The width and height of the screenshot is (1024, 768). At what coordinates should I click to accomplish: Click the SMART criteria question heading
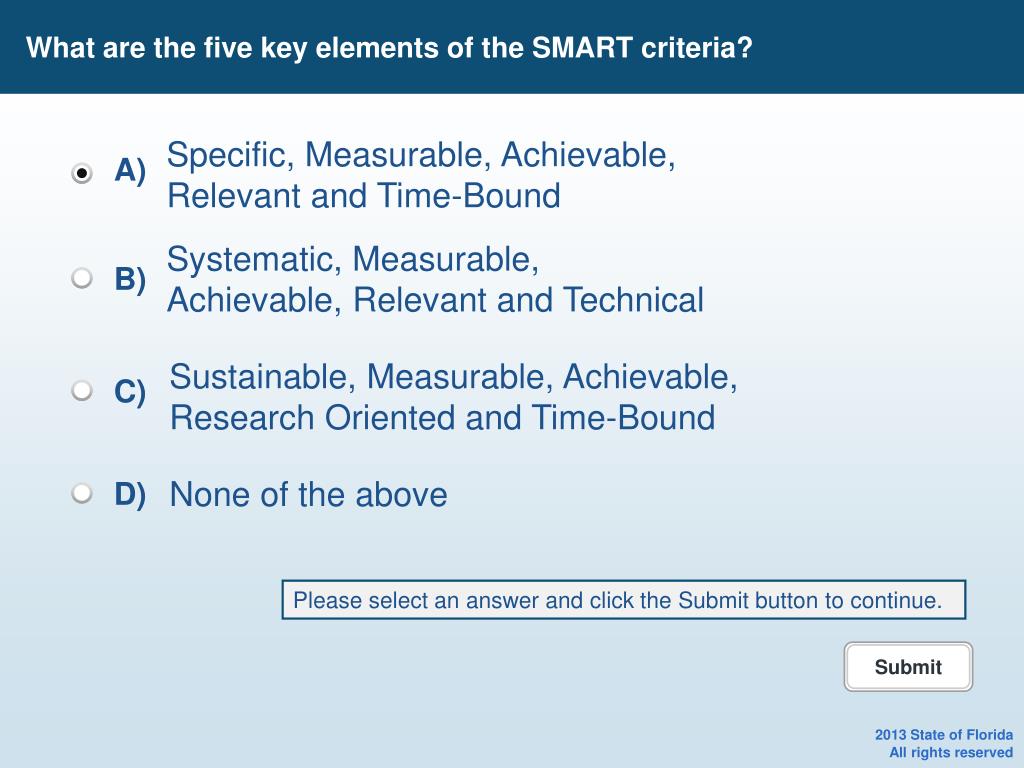(389, 48)
